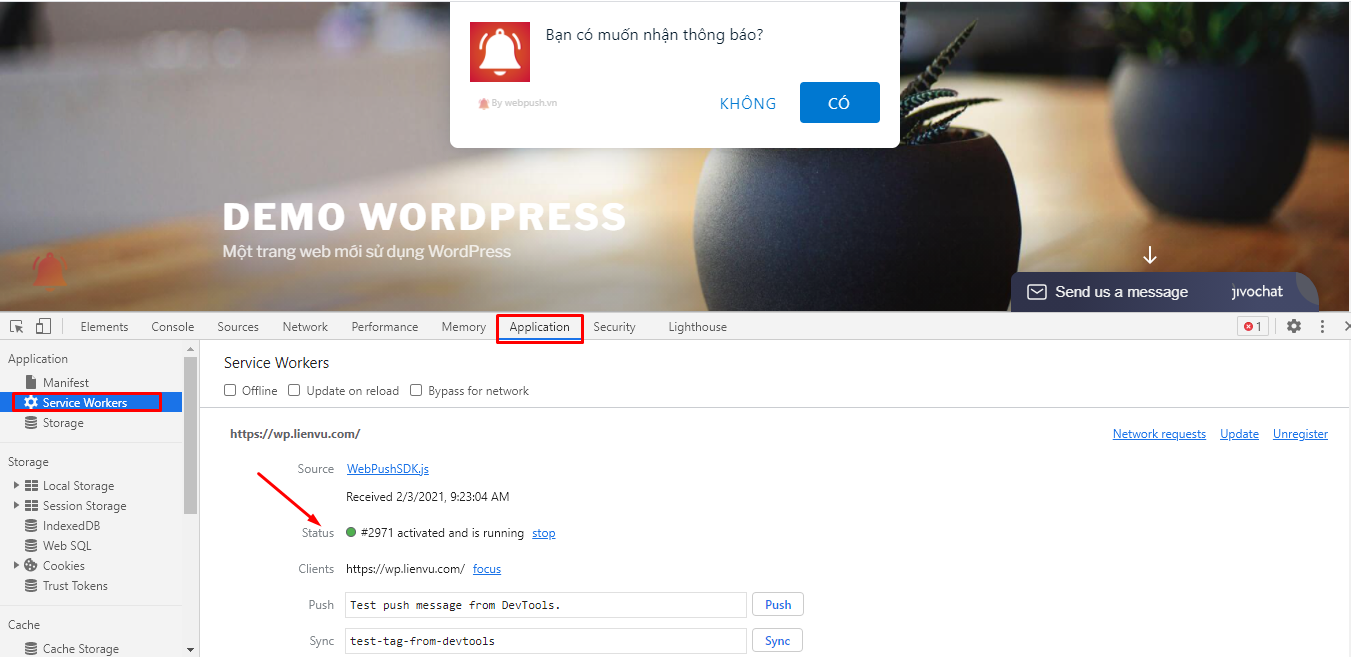Click the sidebar scrollbar up arrow
The height and width of the screenshot is (657, 1351).
click(191, 349)
